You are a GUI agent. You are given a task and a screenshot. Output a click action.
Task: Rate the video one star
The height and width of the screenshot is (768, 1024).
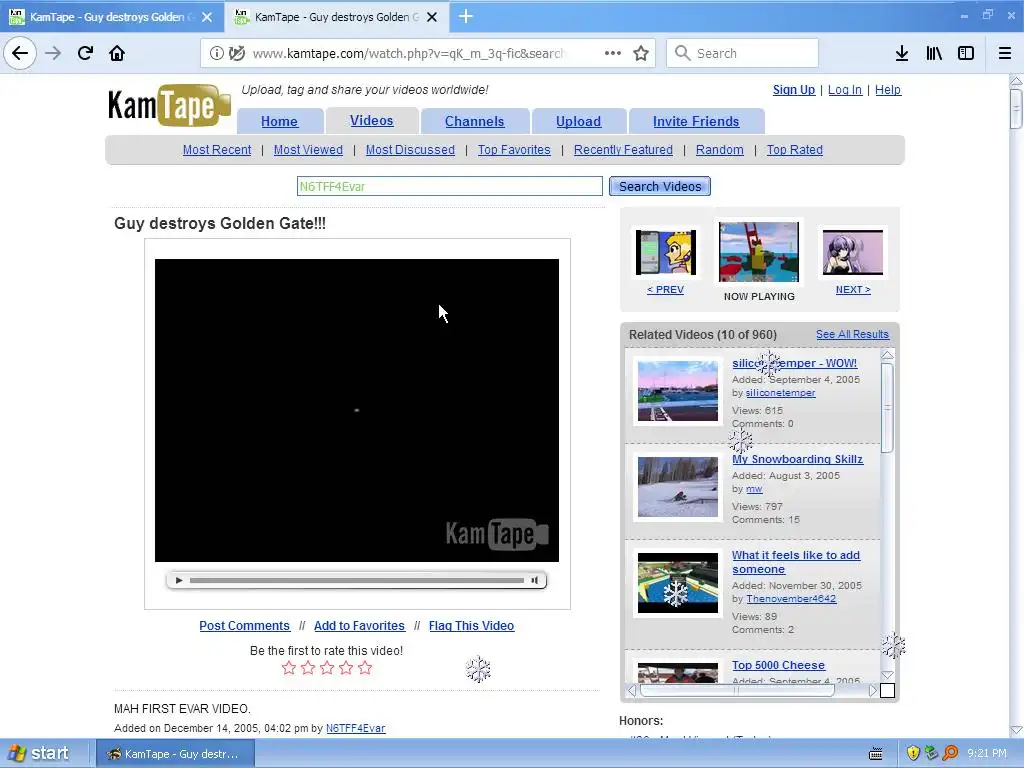[289, 667]
